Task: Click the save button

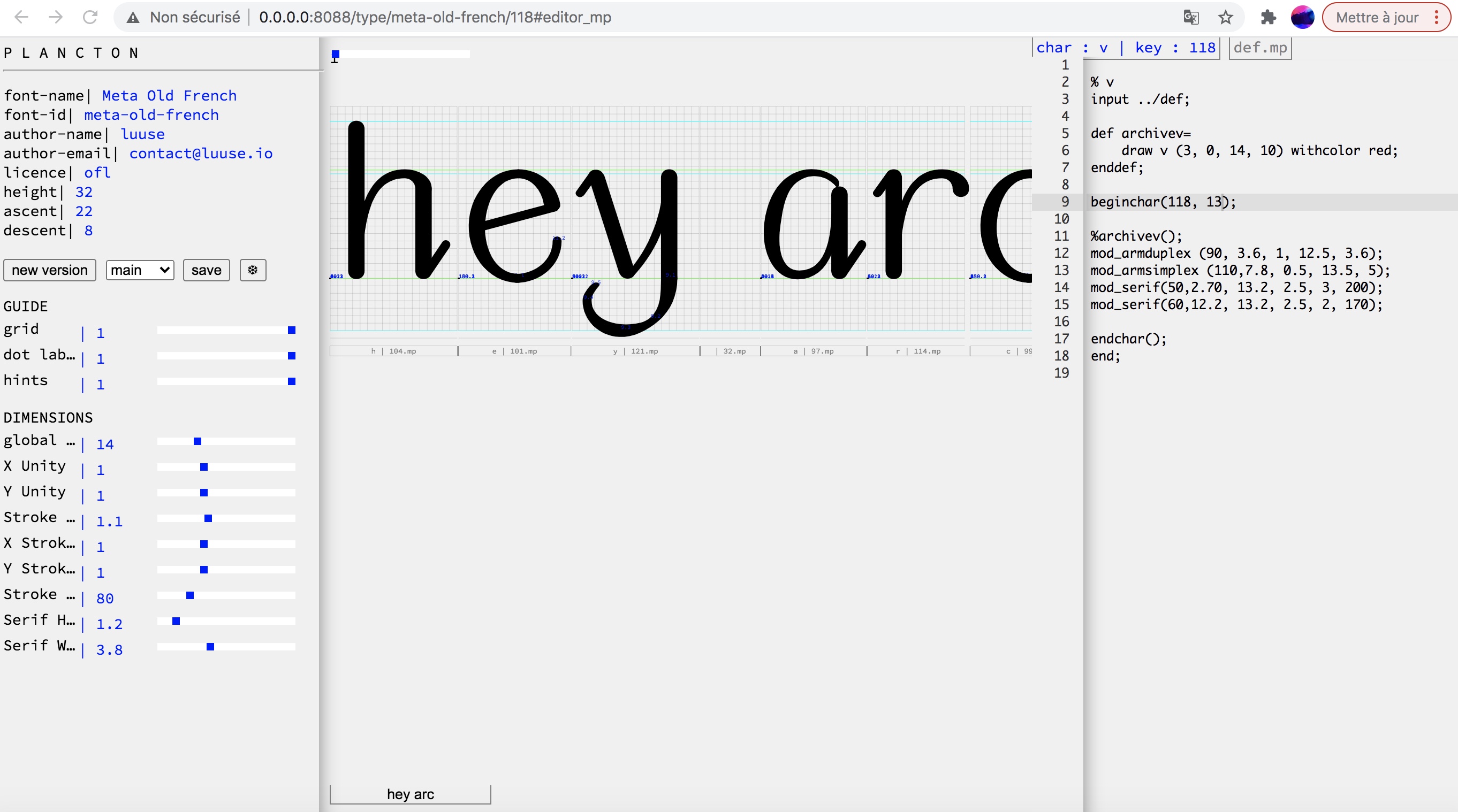Action: 206,270
